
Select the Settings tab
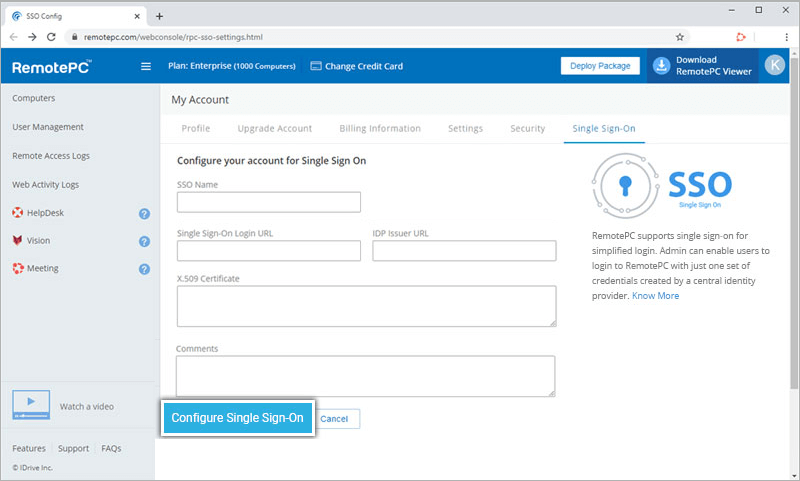click(x=465, y=129)
